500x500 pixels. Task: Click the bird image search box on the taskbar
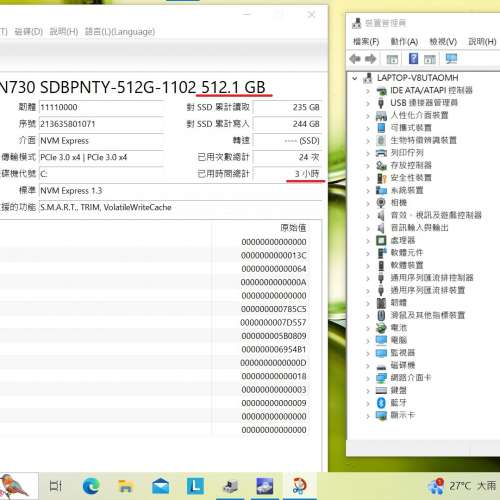coord(19,486)
